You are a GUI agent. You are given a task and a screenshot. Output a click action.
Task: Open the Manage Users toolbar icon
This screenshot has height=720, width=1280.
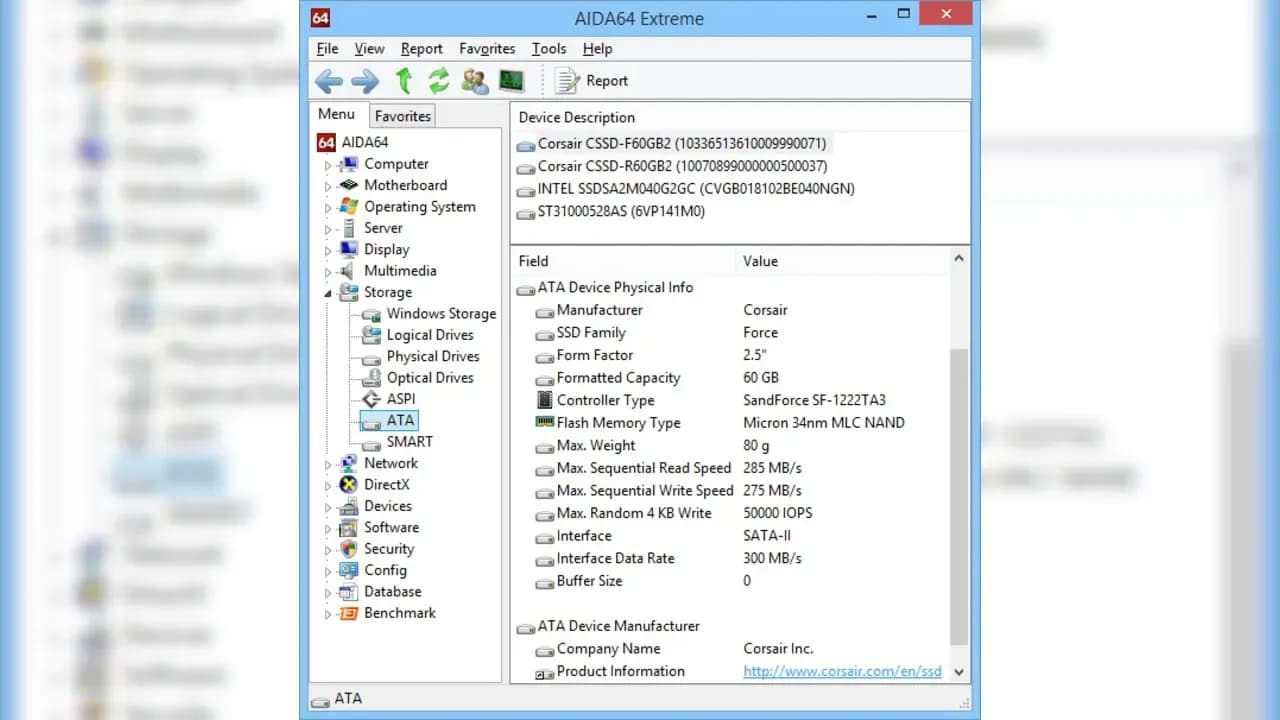pyautogui.click(x=475, y=81)
